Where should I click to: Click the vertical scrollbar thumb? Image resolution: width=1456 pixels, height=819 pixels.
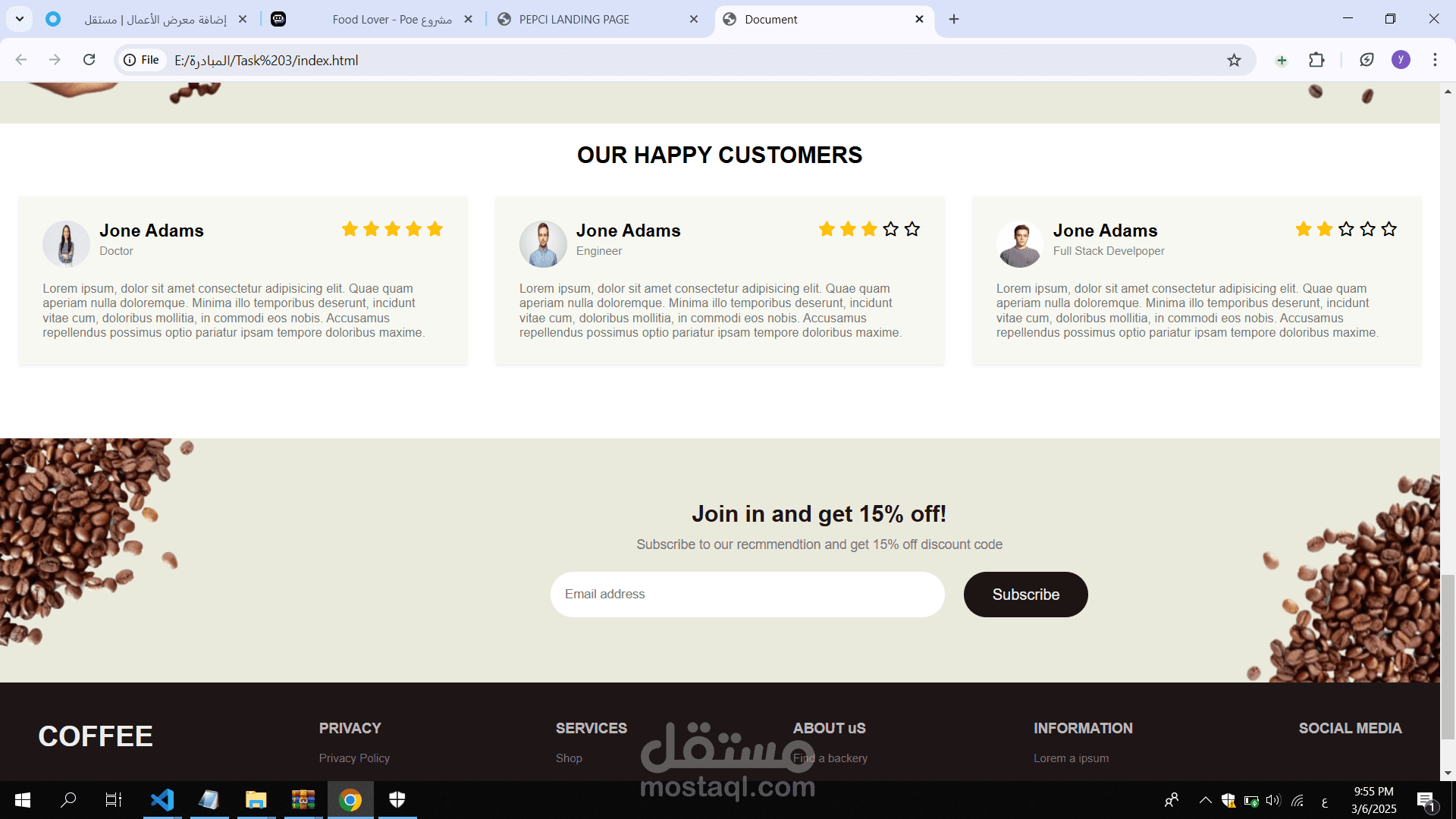click(x=1448, y=656)
